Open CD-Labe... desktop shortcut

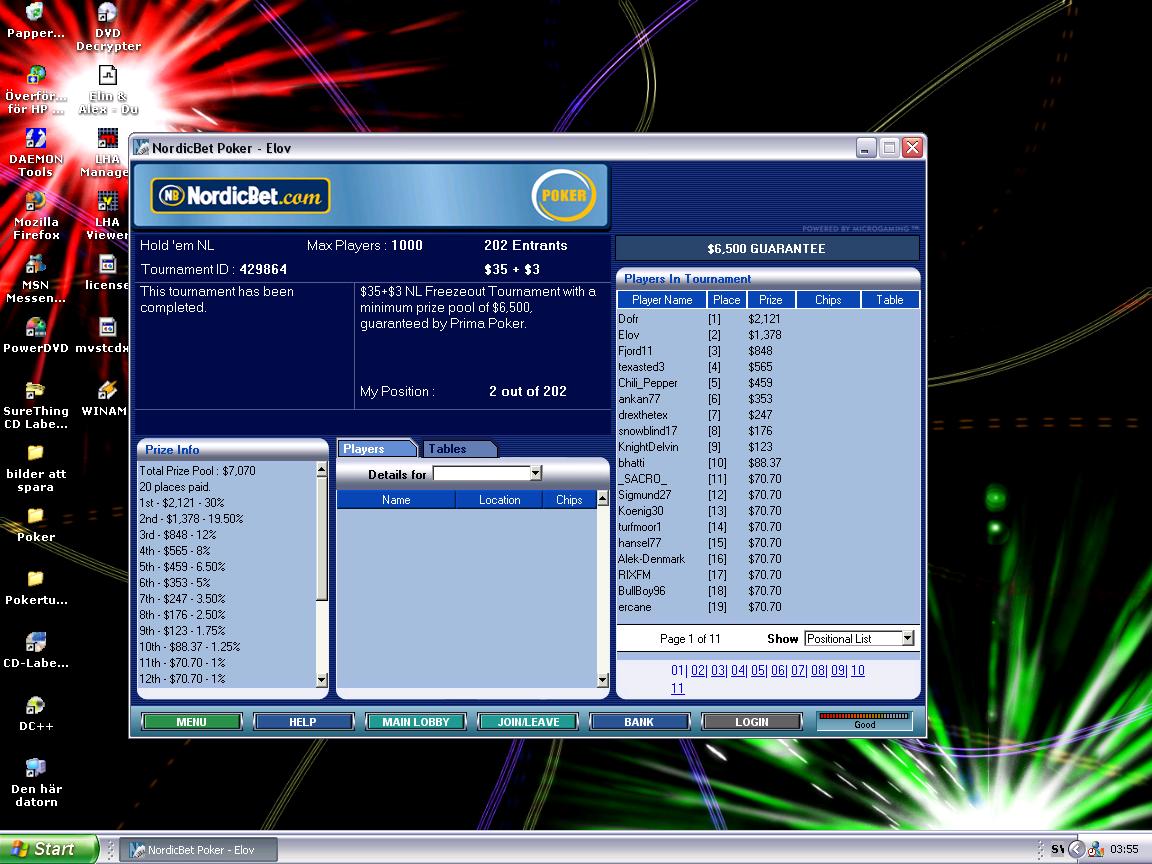(35, 651)
